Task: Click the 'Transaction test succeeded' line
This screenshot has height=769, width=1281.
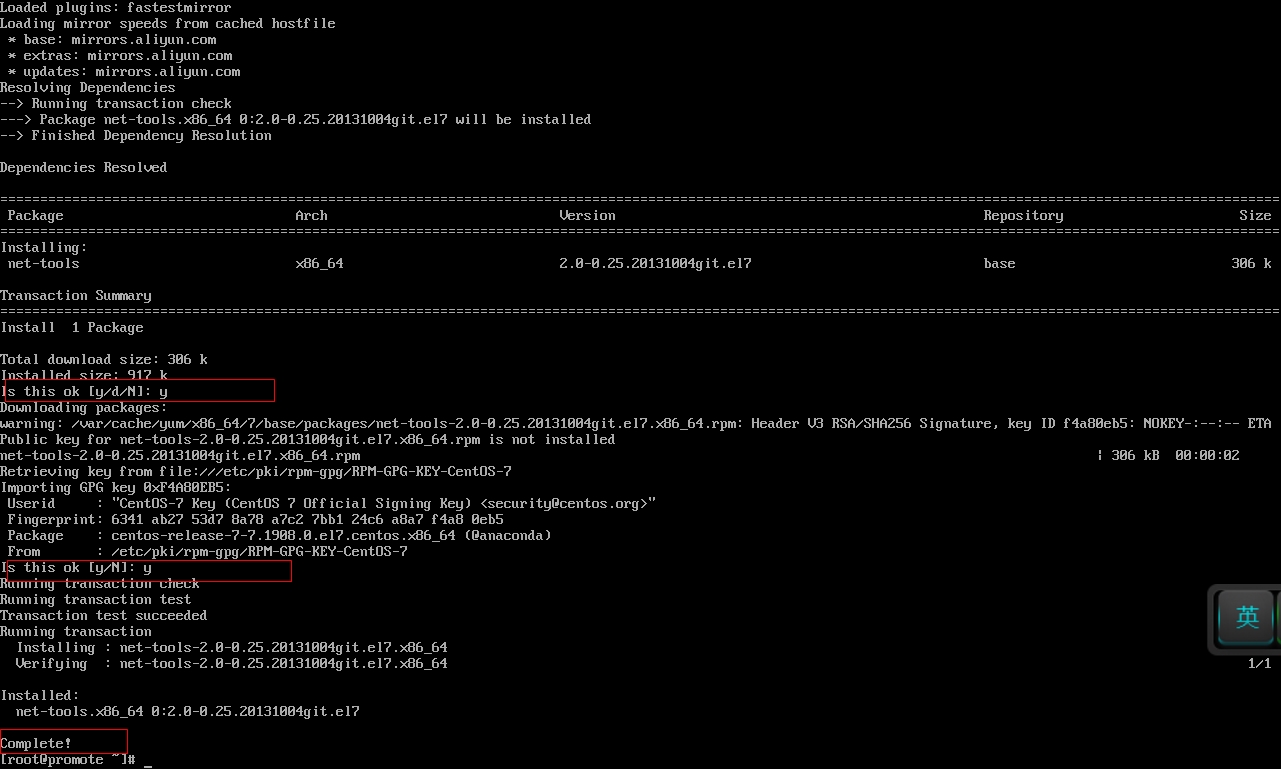Action: (x=104, y=615)
